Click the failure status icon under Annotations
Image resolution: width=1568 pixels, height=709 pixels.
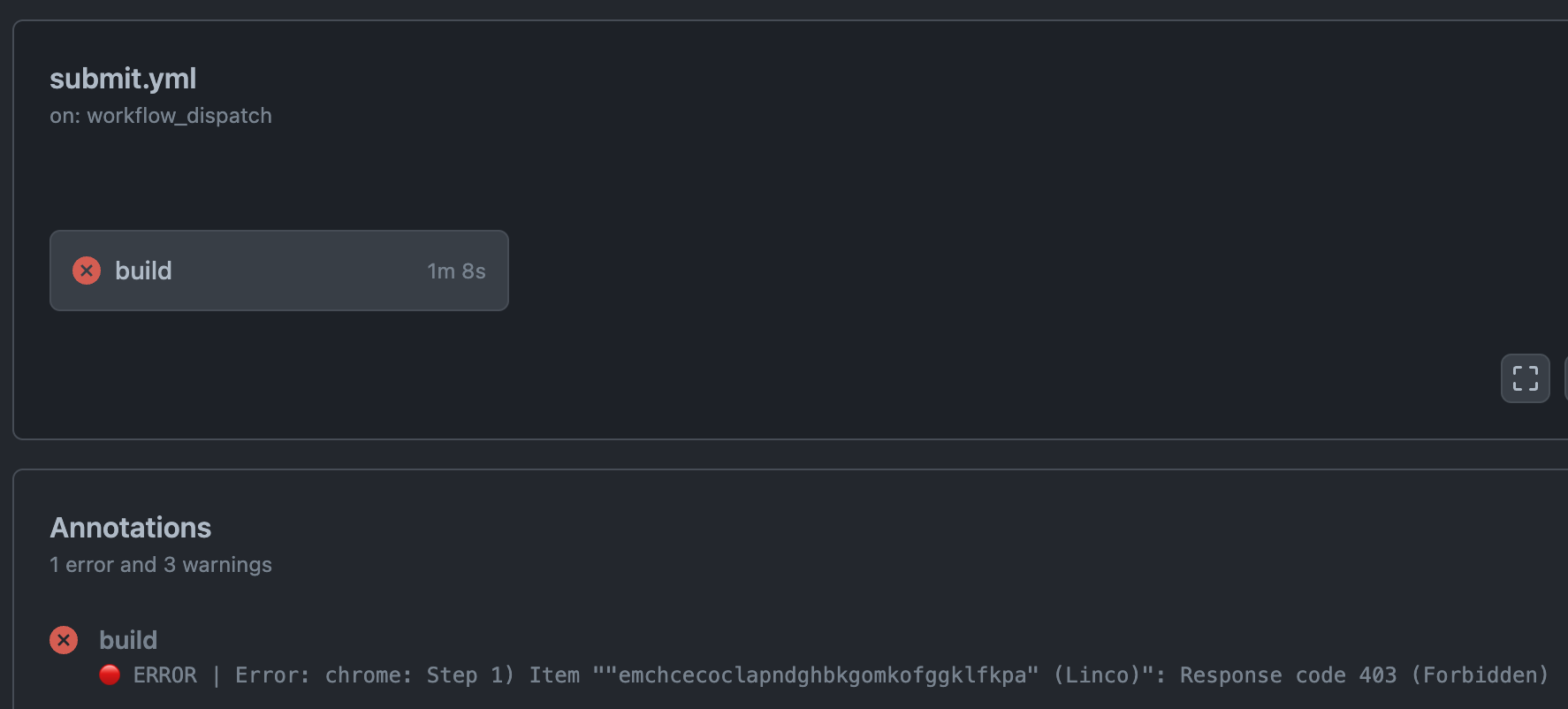tap(63, 639)
